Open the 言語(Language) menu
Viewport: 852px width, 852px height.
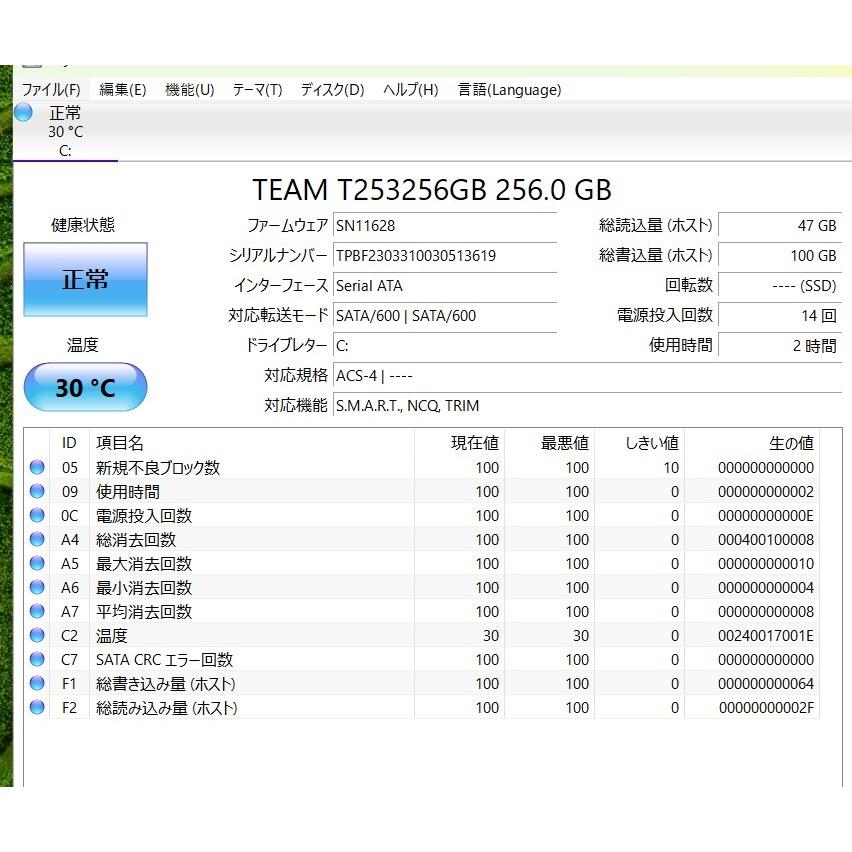[x=509, y=90]
